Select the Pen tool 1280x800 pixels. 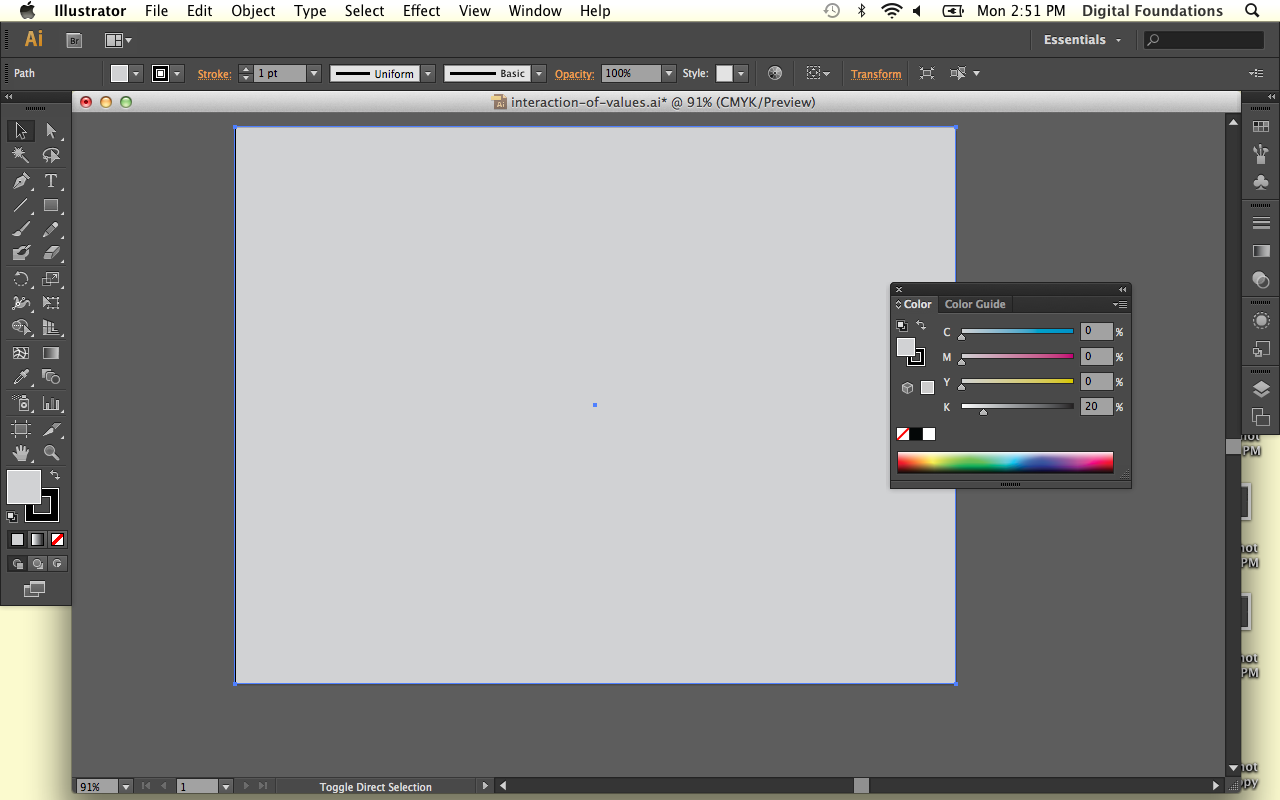(x=20, y=181)
